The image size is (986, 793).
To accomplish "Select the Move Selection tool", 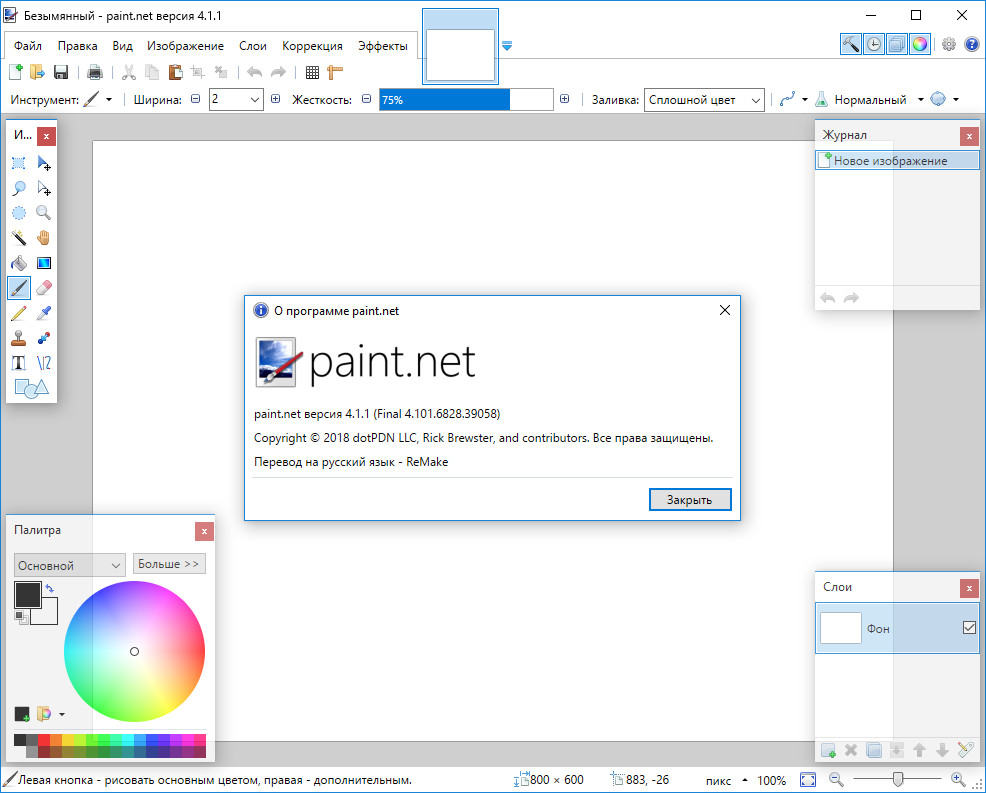I will click(x=43, y=188).
